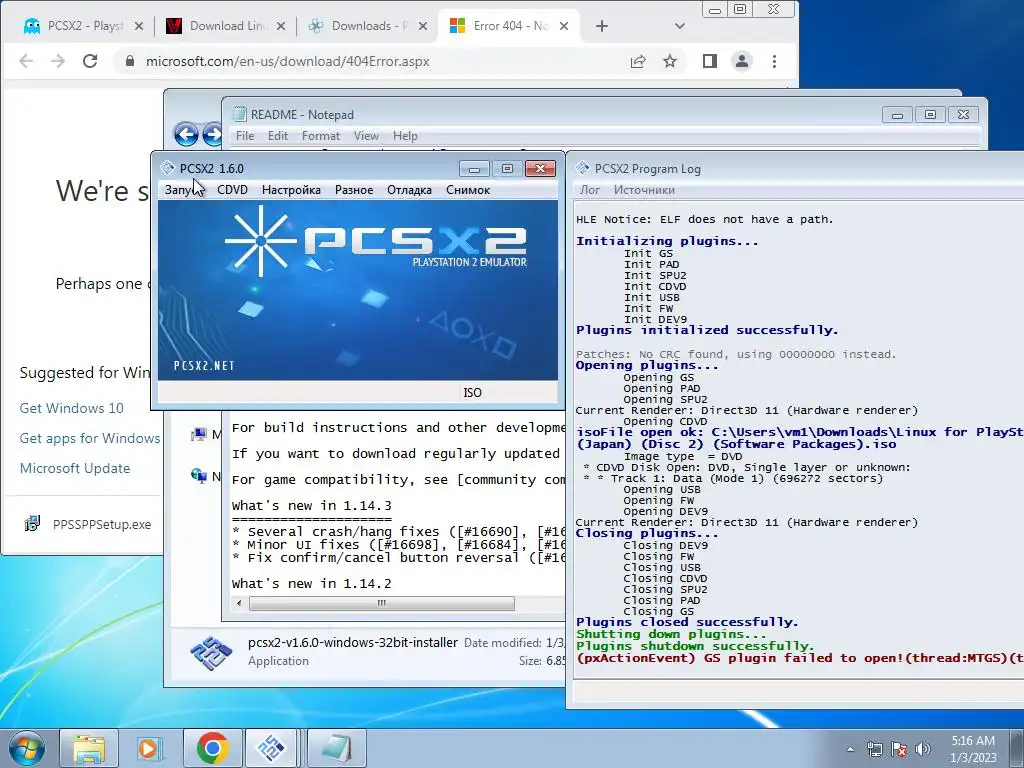Open the Chrome three-dot menu
1024x768 pixels.
(775, 61)
